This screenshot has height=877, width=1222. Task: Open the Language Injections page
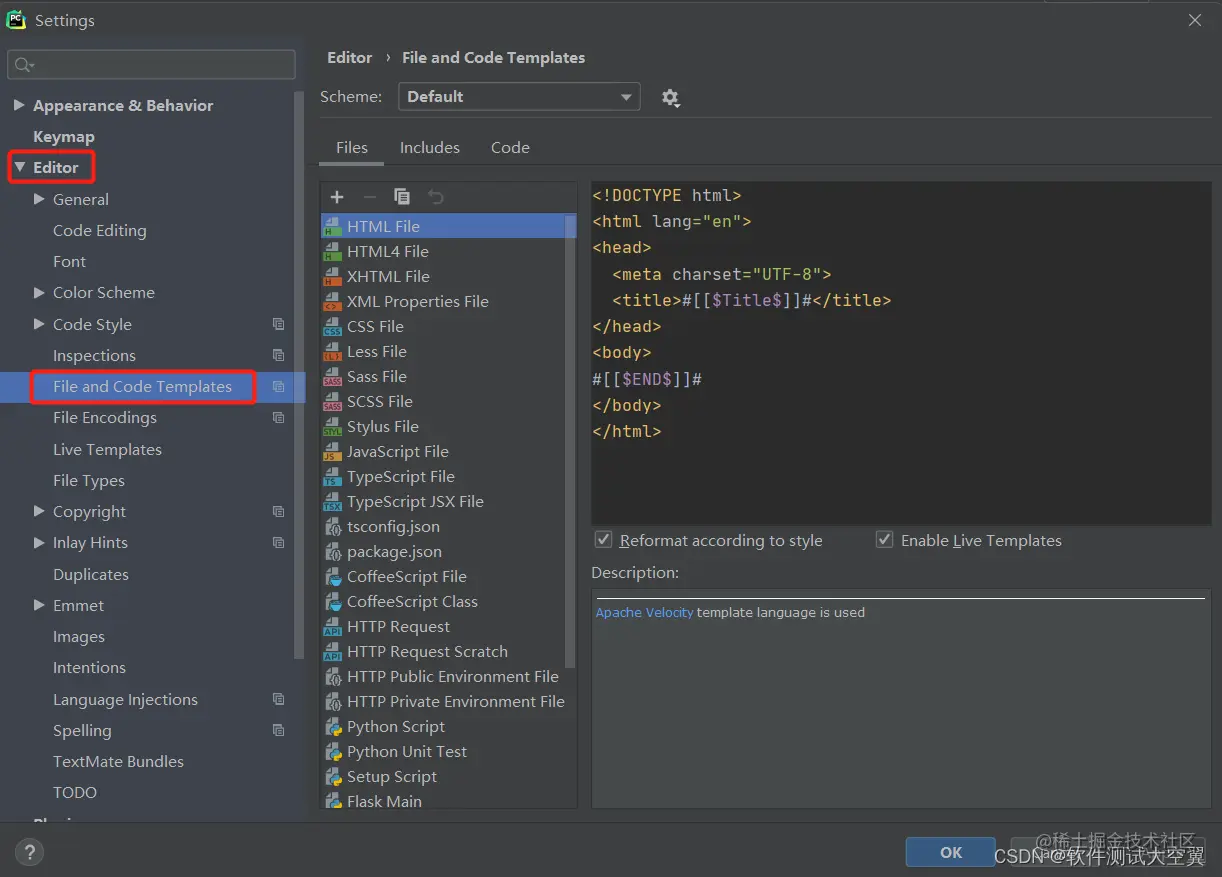[x=125, y=699]
